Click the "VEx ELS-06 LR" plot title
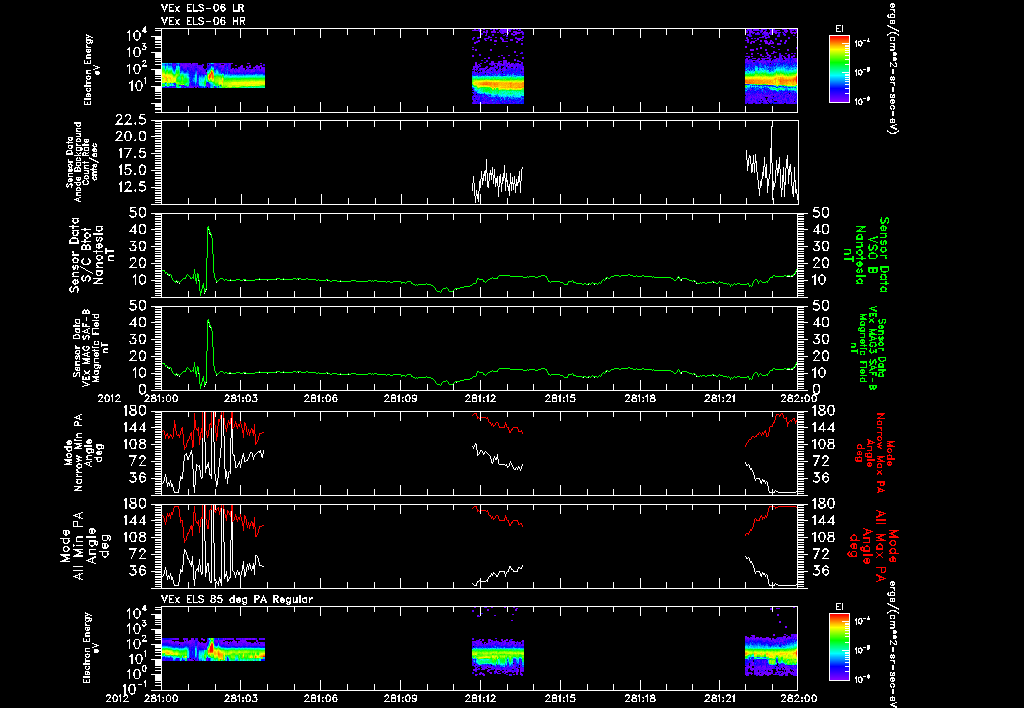 coord(203,8)
